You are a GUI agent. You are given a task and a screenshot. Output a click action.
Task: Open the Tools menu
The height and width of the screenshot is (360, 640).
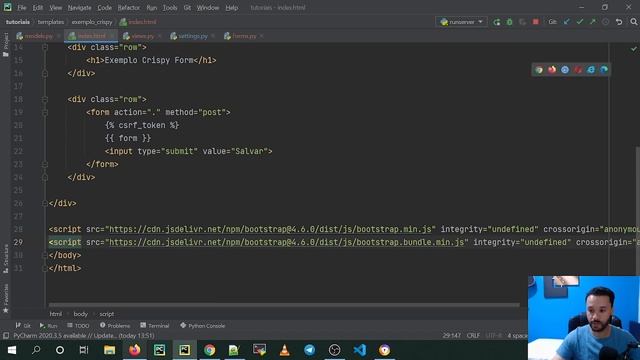tap(170, 8)
